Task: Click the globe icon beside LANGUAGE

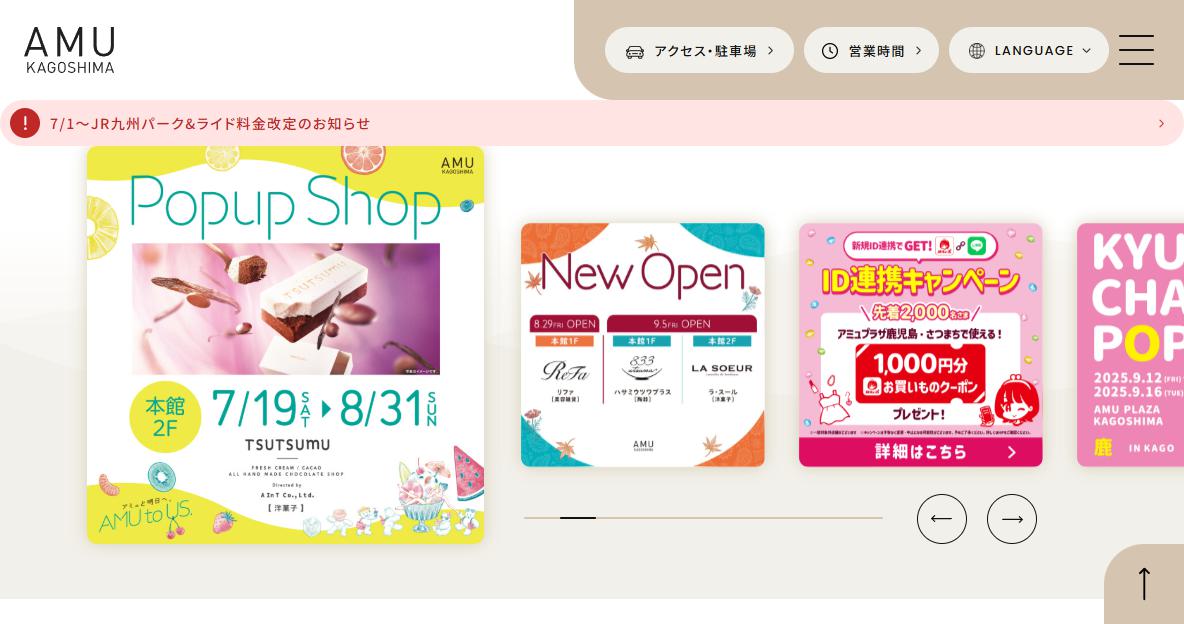Action: [976, 51]
